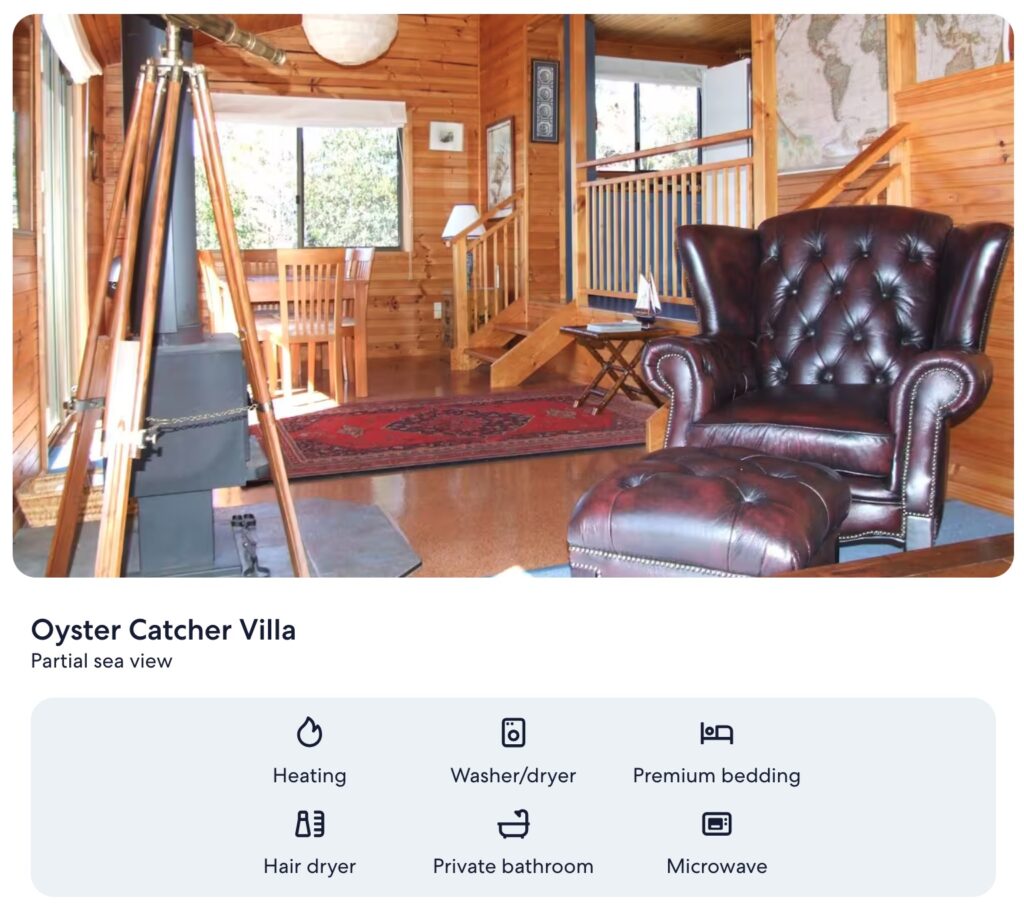Select the Hair dryer amenity label
1024x907 pixels.
(x=310, y=867)
